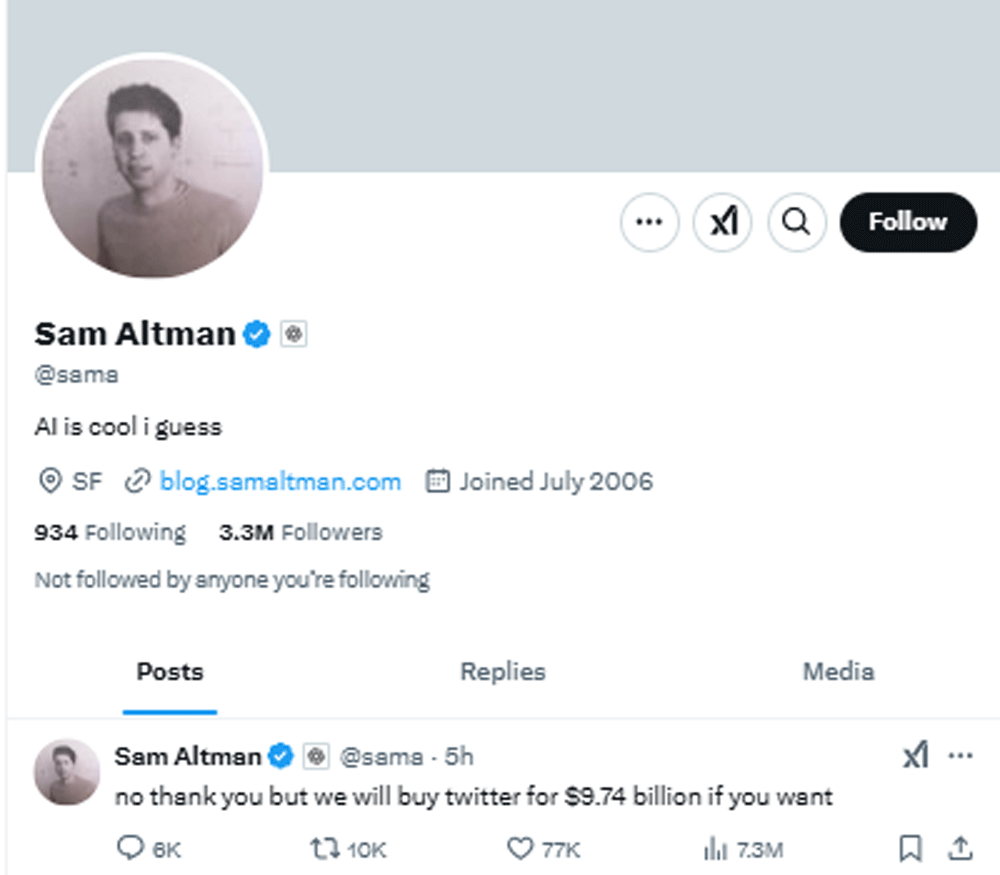The height and width of the screenshot is (875, 1000).
Task: Open the three-dot more options on profile
Action: 650,222
